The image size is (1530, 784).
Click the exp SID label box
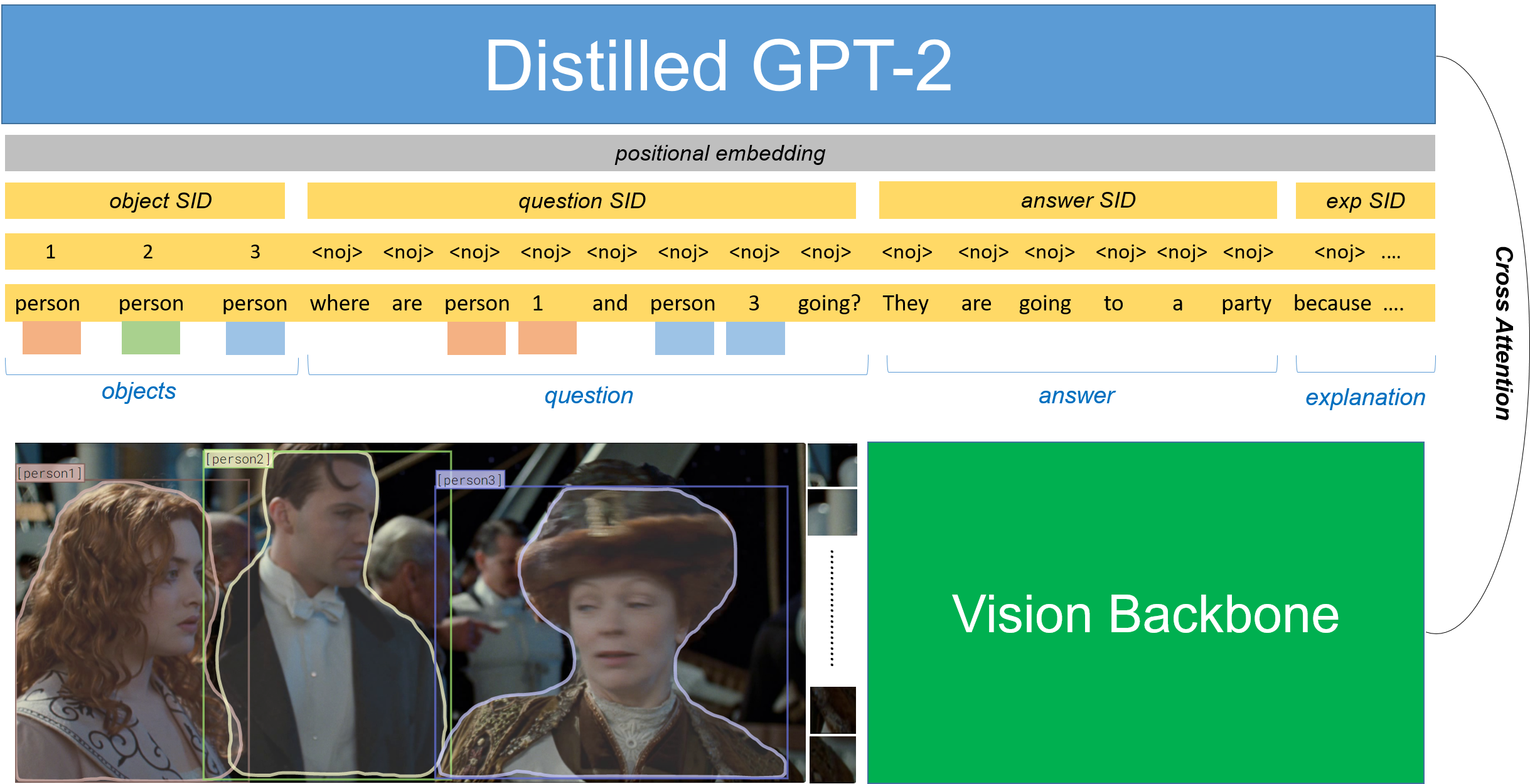click(1365, 201)
